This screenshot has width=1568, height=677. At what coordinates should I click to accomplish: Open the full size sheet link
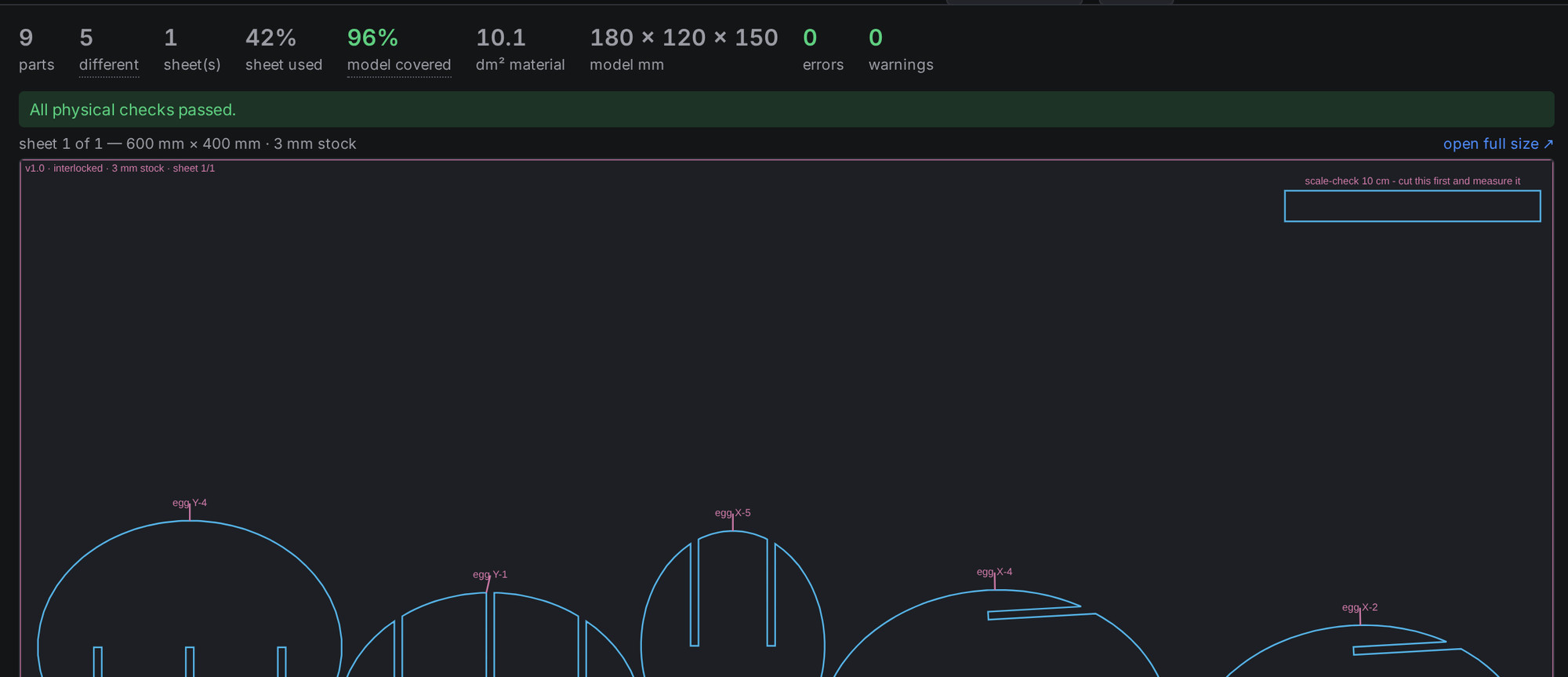(1498, 144)
